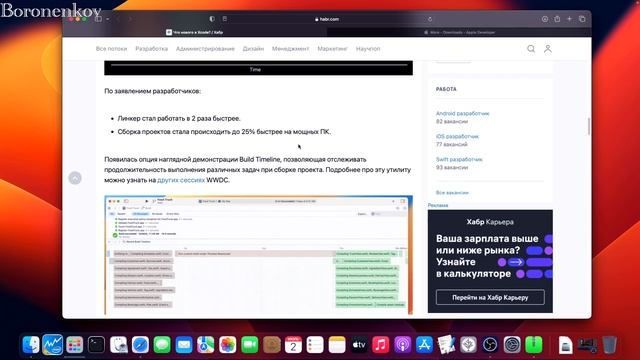Open OBS from the Dock
This screenshot has height=360, width=640.
(490, 345)
